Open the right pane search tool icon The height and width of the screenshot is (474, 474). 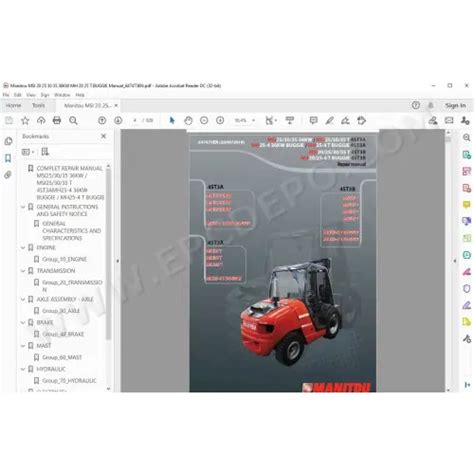(467, 137)
